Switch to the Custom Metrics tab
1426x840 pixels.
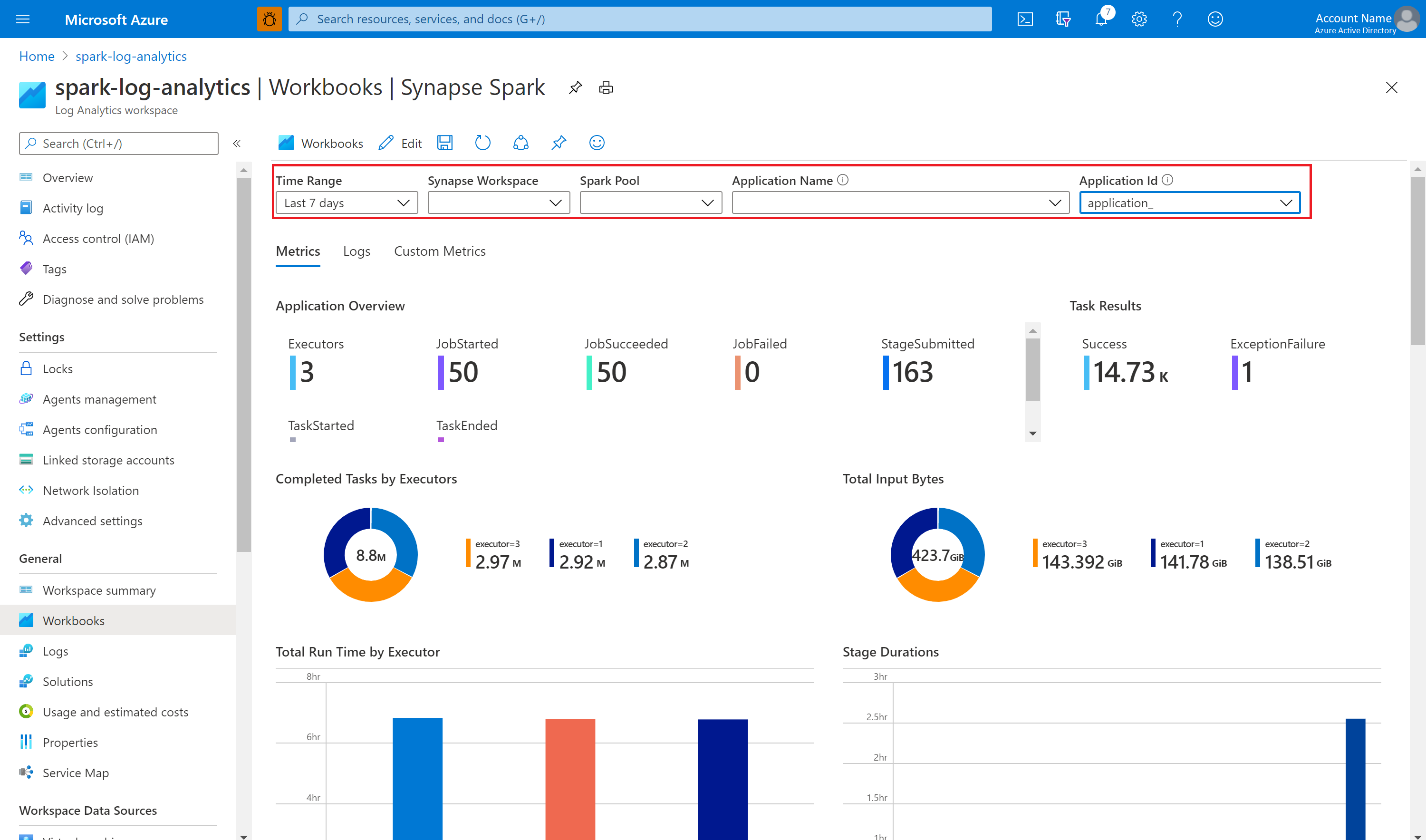pos(439,252)
